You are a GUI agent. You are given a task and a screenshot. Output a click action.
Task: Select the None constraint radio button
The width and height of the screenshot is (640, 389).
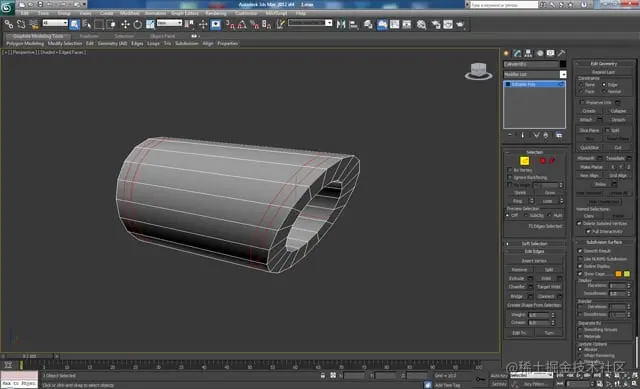[x=581, y=84]
